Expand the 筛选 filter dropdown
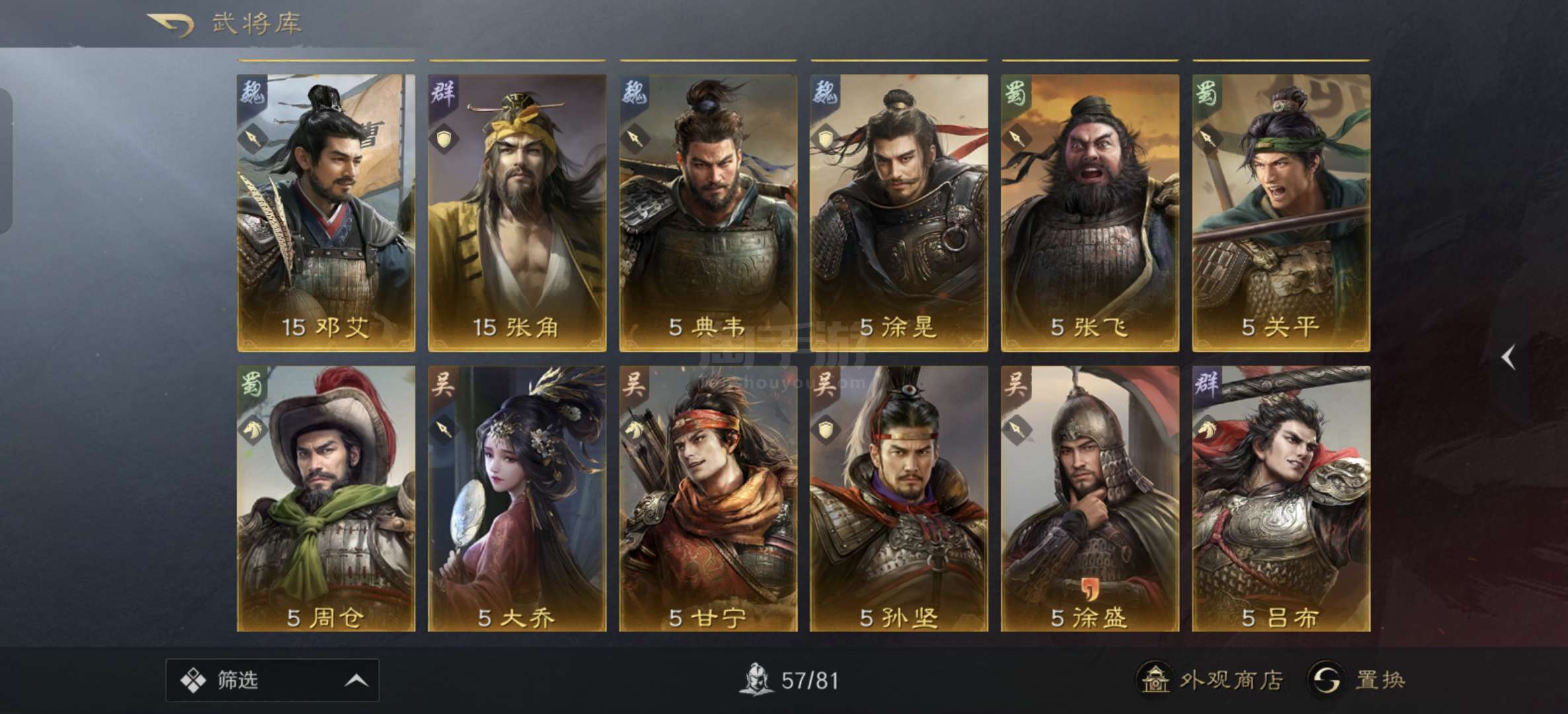The width and height of the screenshot is (1568, 714). [272, 680]
